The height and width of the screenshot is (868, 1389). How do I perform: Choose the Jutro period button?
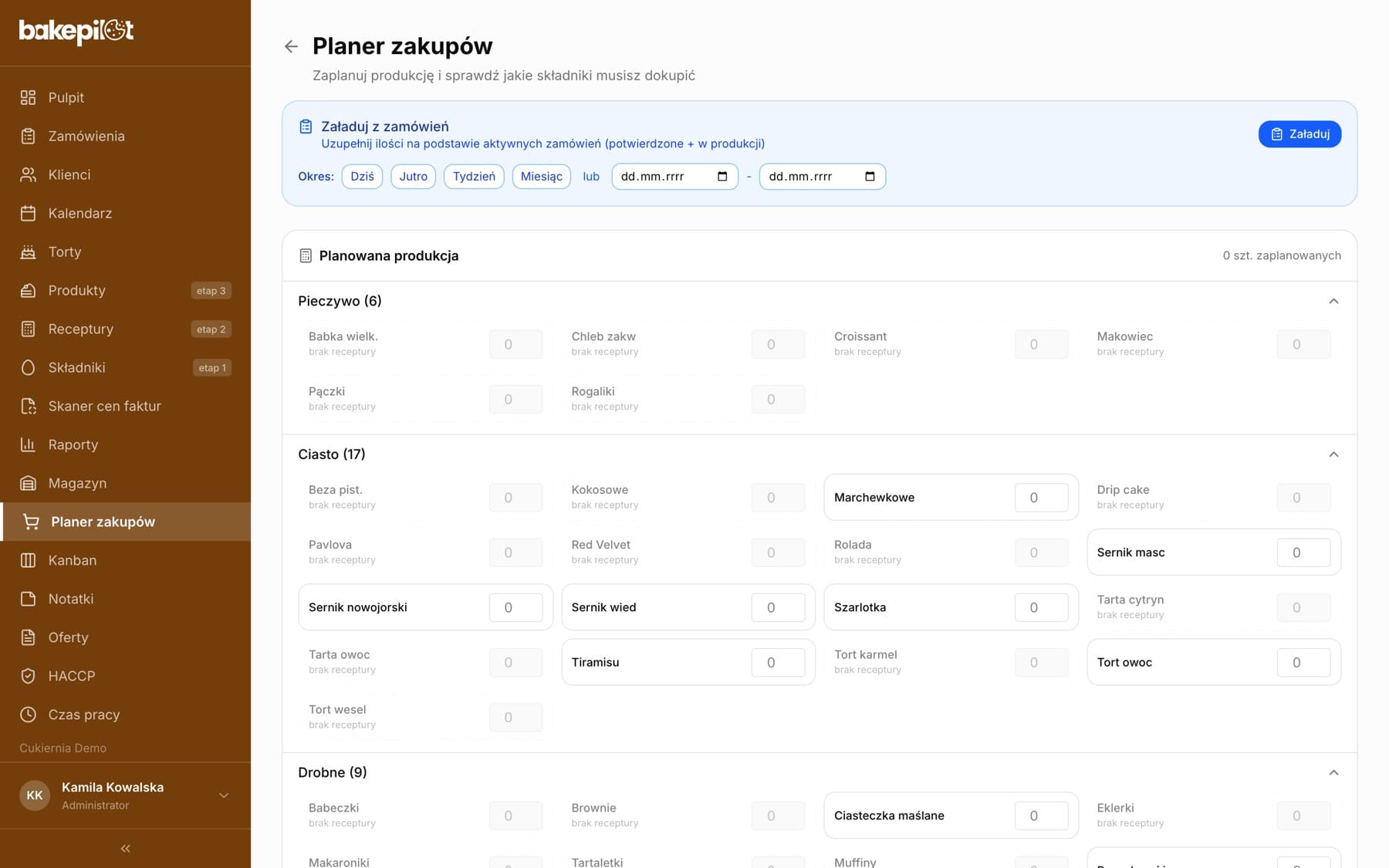click(x=414, y=177)
